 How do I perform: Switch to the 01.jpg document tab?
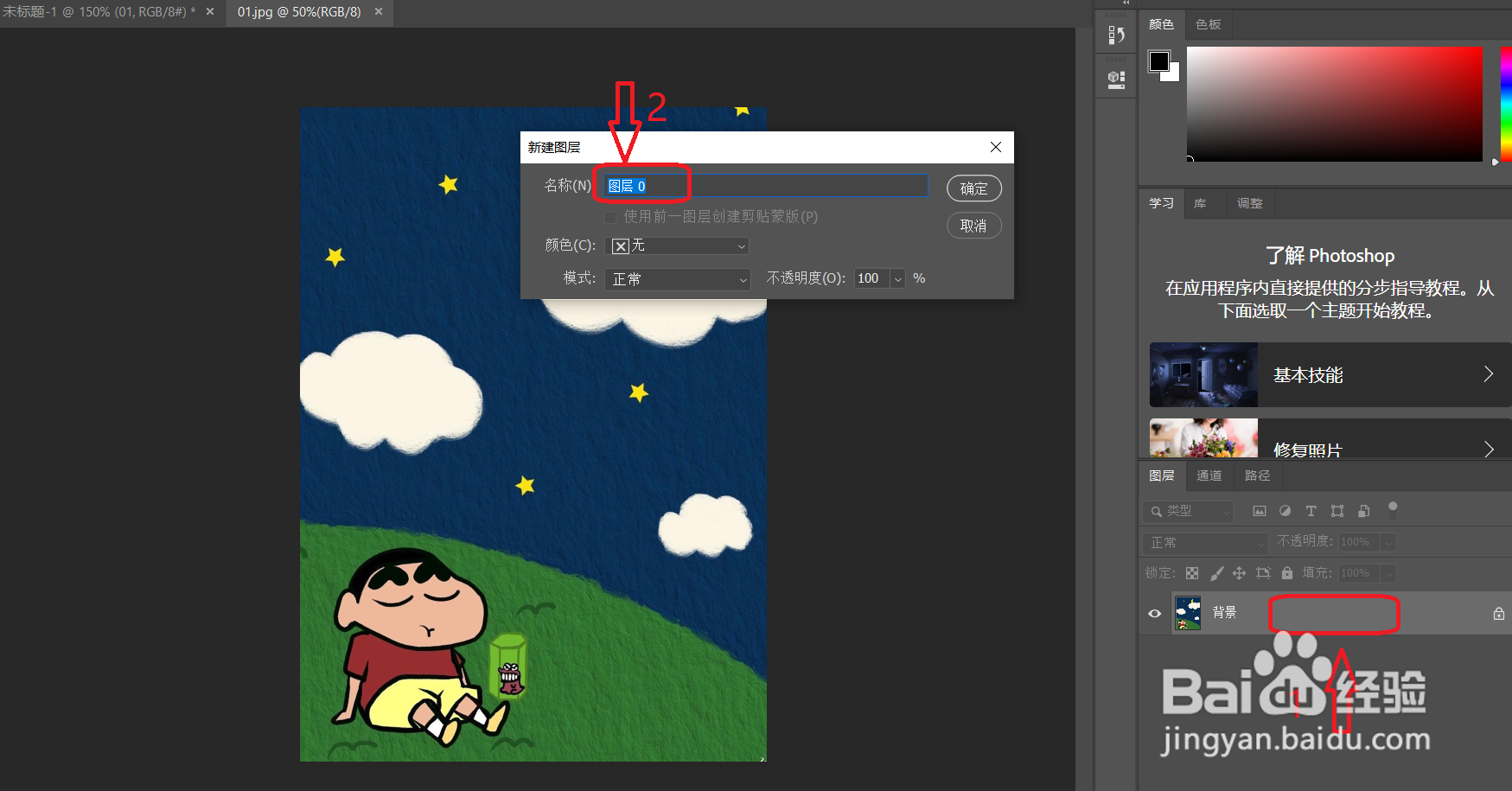pyautogui.click(x=299, y=12)
